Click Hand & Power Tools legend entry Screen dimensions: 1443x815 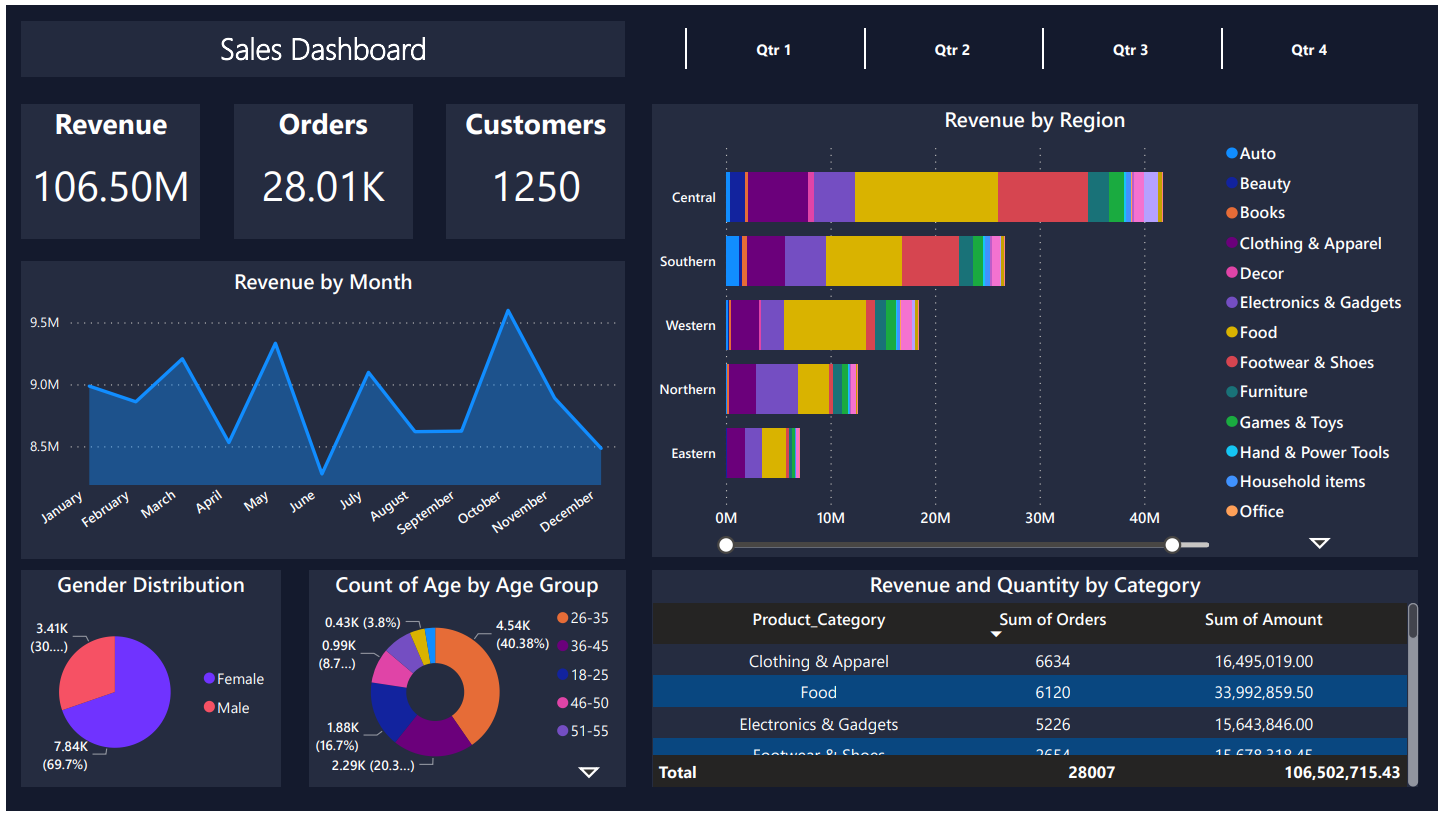click(1308, 452)
